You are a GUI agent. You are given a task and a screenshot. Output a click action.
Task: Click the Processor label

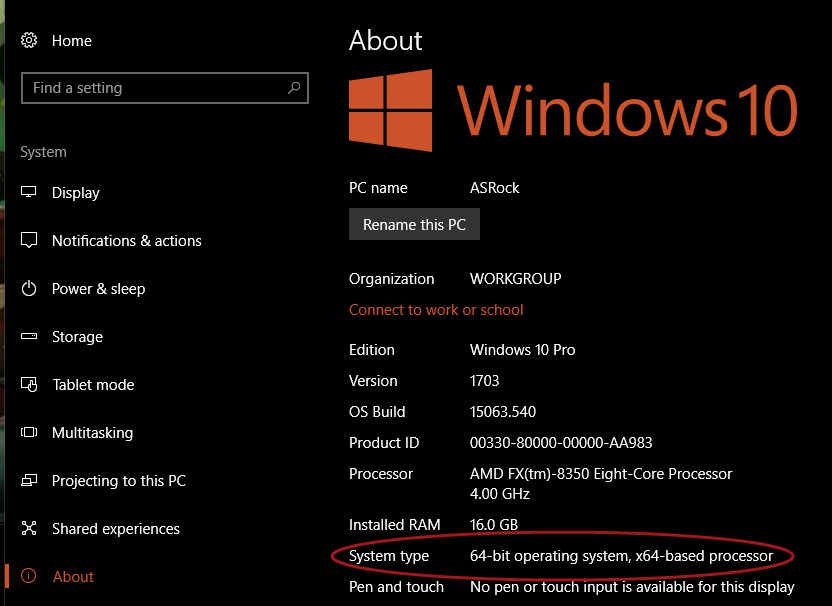pos(381,474)
